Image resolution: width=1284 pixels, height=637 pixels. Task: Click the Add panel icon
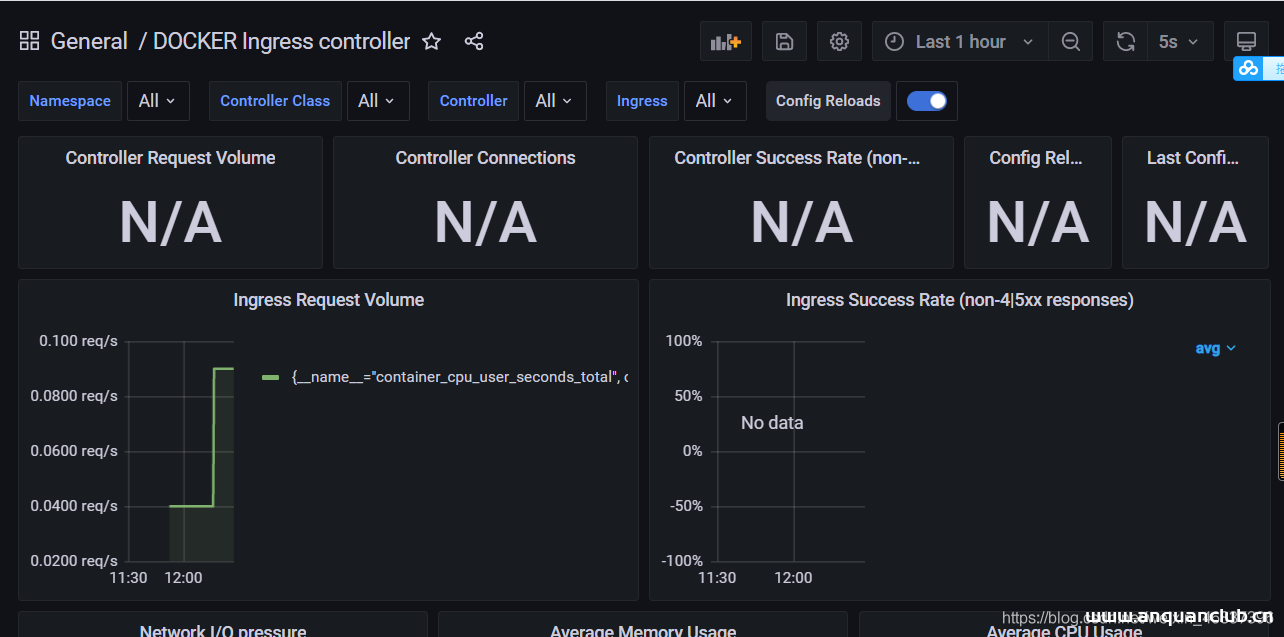point(725,41)
